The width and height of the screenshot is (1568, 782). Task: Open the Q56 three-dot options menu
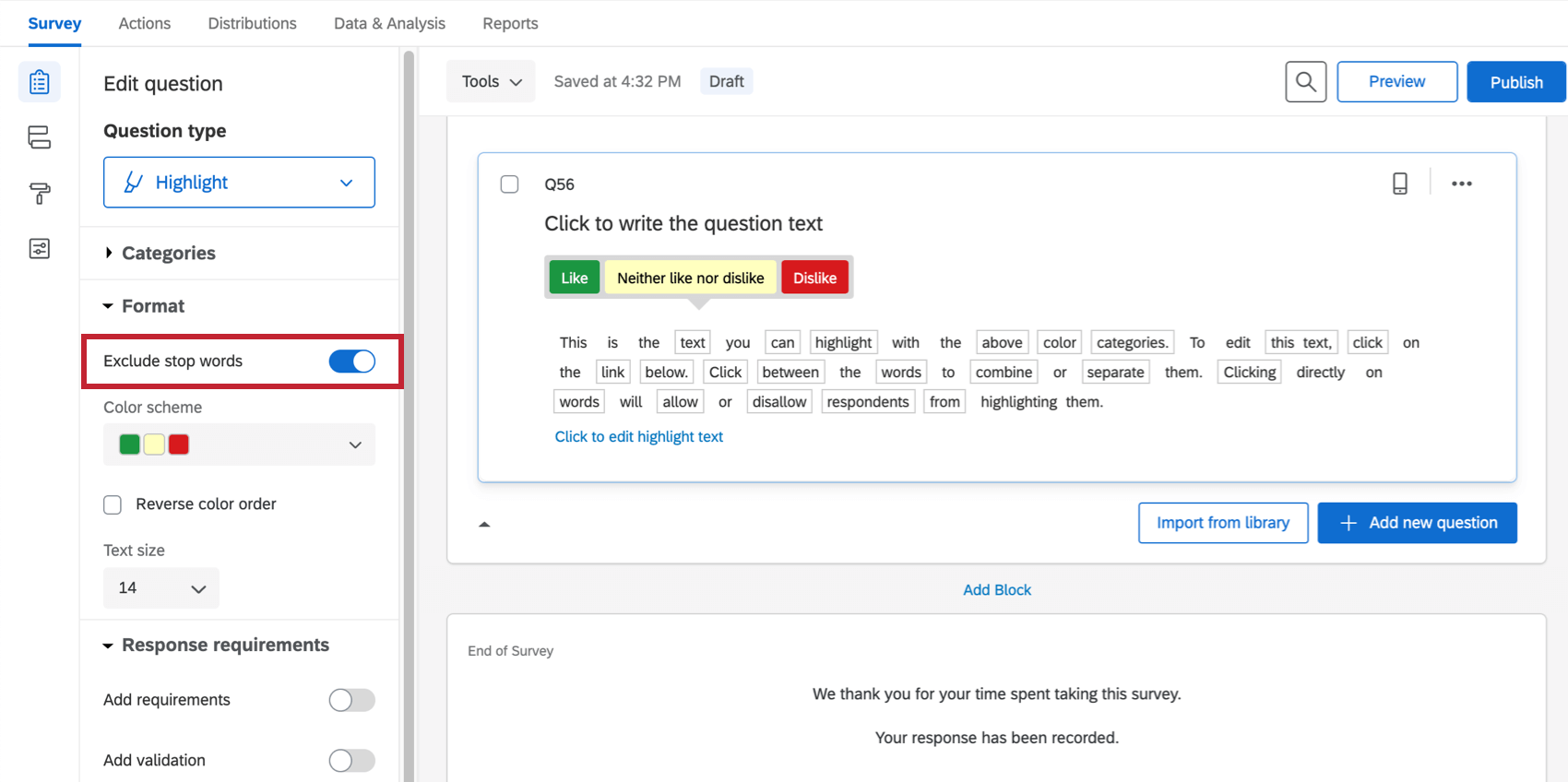point(1462,184)
